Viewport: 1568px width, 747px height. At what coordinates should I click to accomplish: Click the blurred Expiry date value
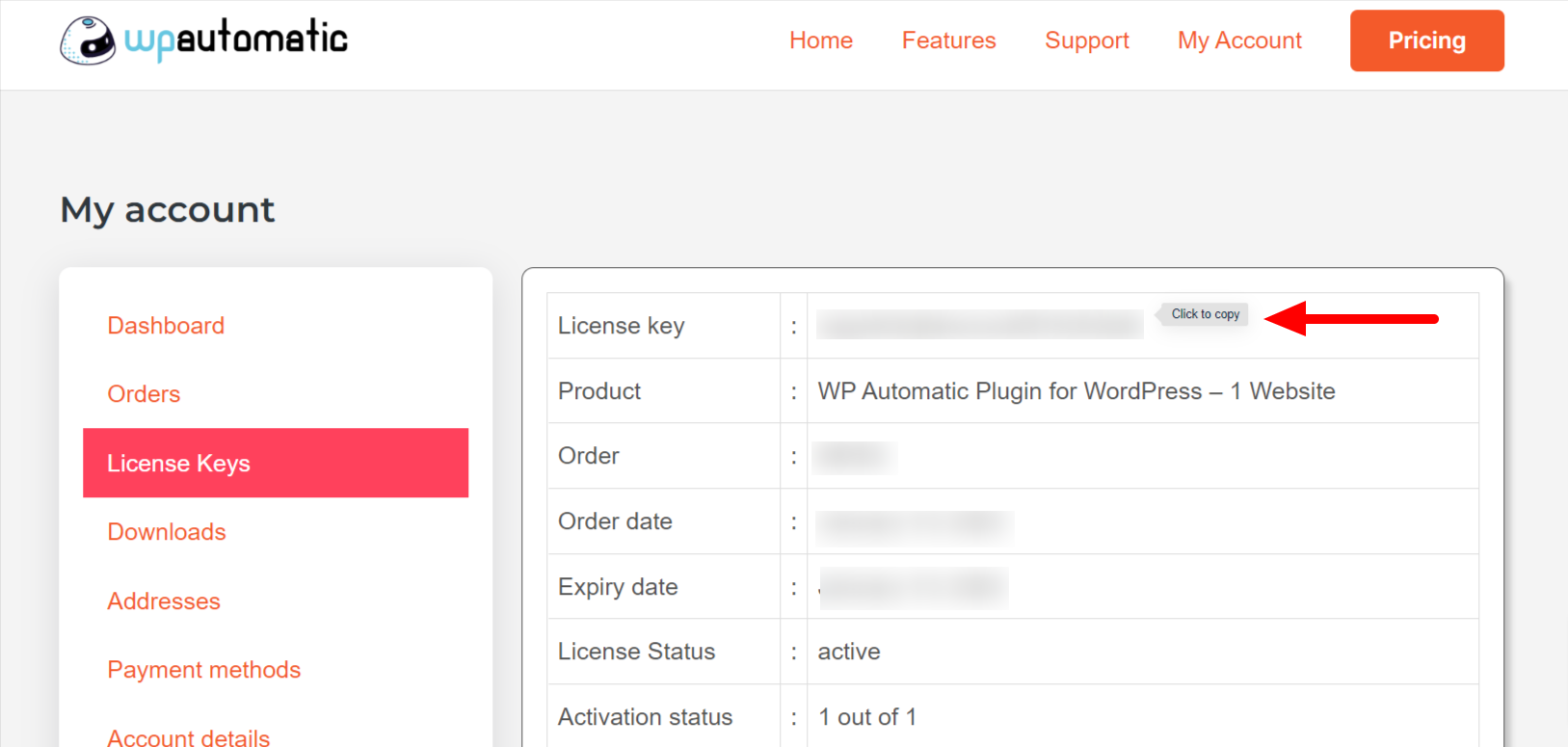pyautogui.click(x=913, y=588)
